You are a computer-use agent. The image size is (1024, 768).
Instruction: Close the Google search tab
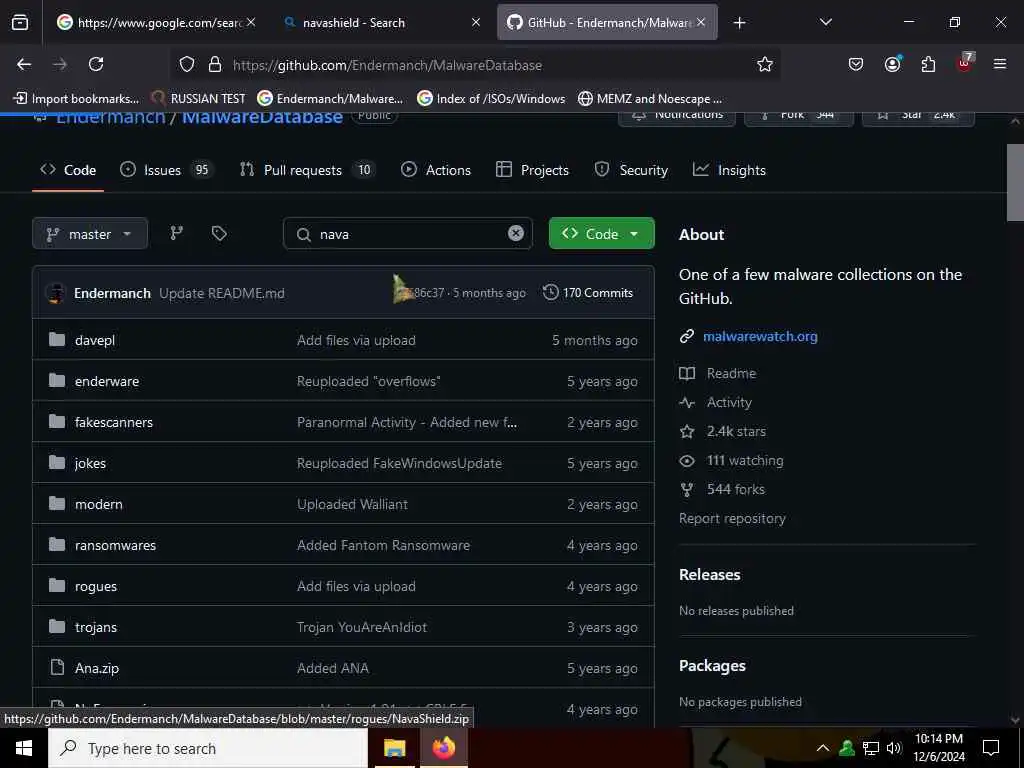pyautogui.click(x=251, y=22)
